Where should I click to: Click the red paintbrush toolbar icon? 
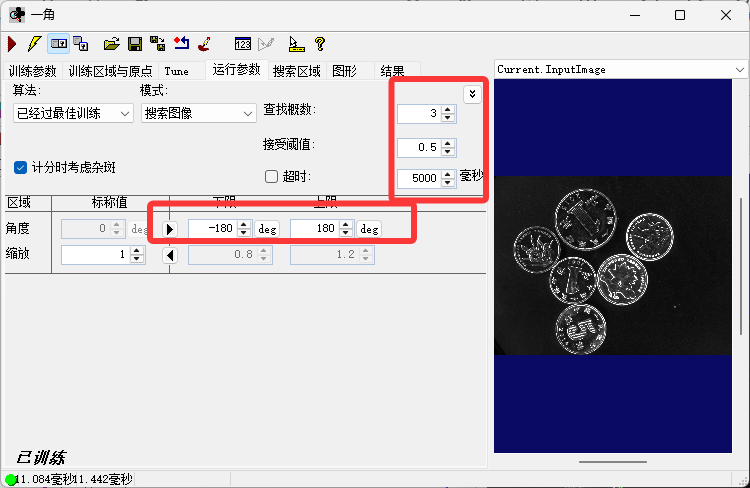pos(205,44)
